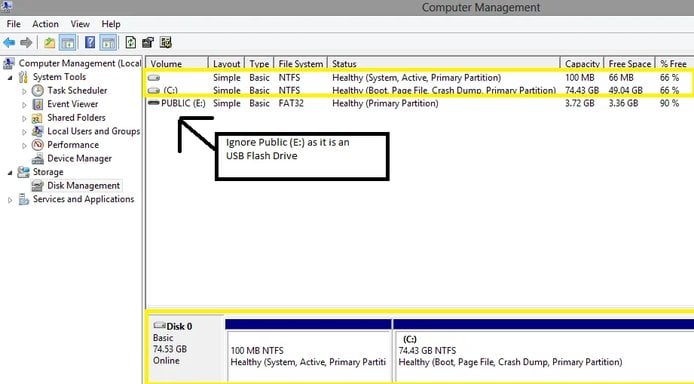Viewport: 694px width, 384px height.
Task: Click Computer Management (Local) root icon
Action: click(x=9, y=64)
